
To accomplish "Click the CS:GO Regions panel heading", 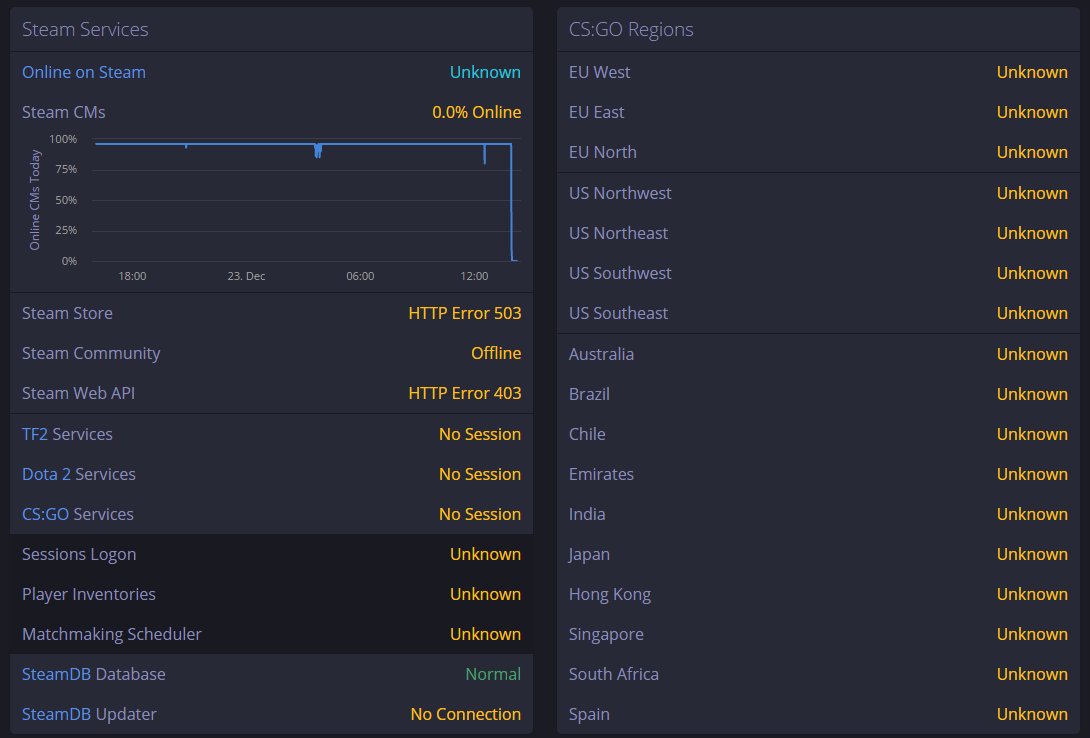I will coord(631,29).
